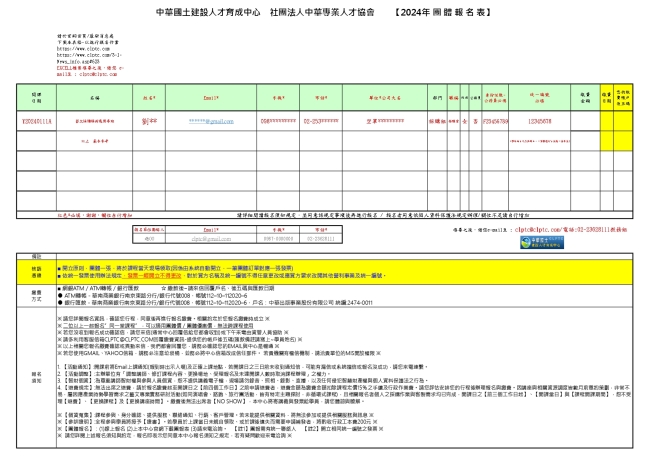Click the ATM轉帳 payment line with bank code 008
This screenshot has height=460, width=650.
click(x=153, y=295)
